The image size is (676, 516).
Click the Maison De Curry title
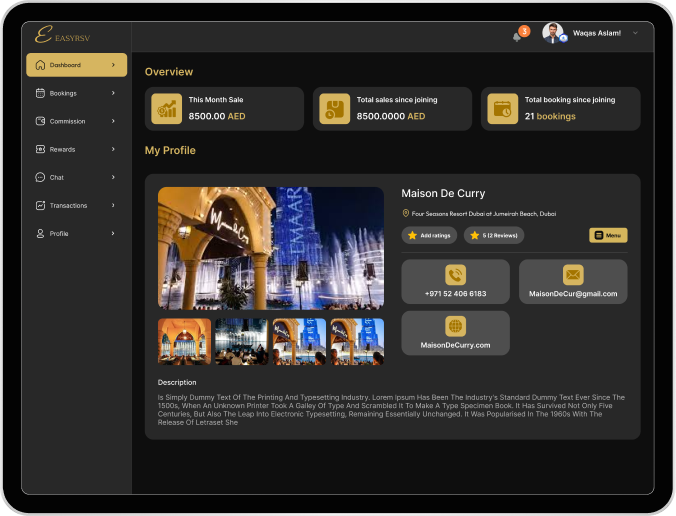(443, 194)
